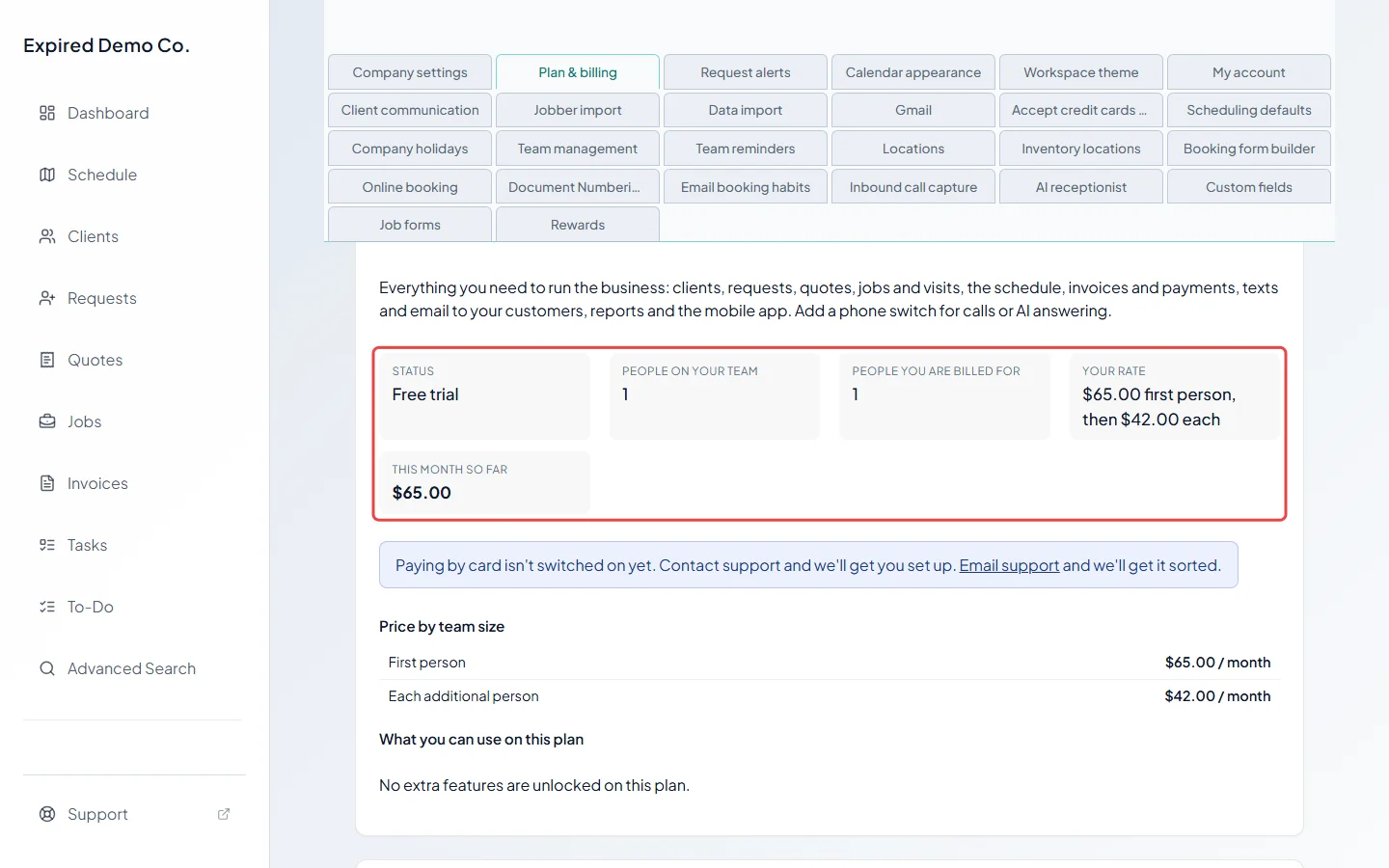Click the Schedule map icon
1389x868 pixels.
click(47, 175)
